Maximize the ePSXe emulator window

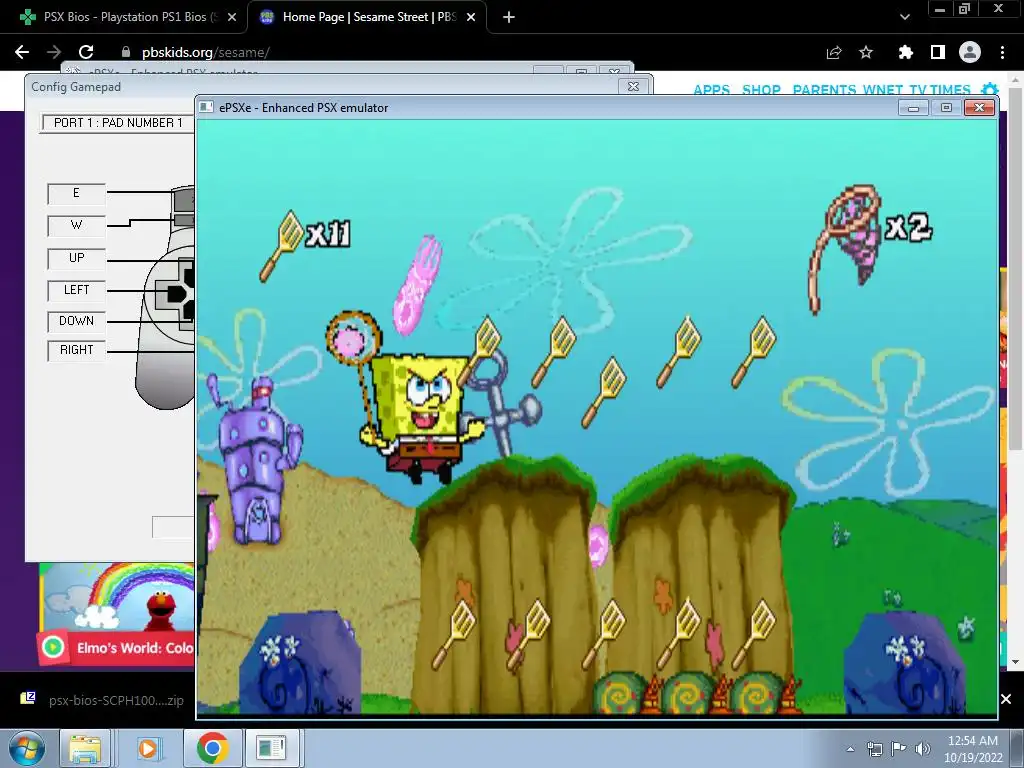pos(946,107)
